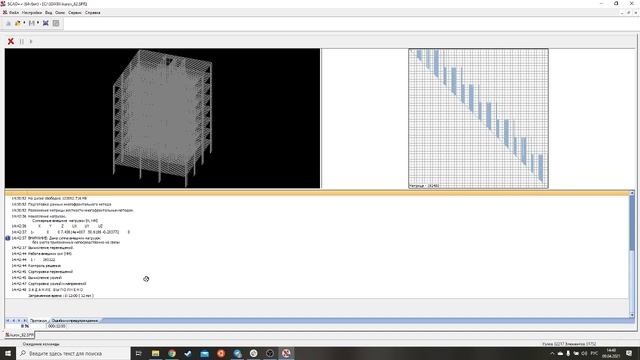Expand the dropdown arrow next to save icon
Screen dimensions: 640x360
pyautogui.click(x=38, y=23)
